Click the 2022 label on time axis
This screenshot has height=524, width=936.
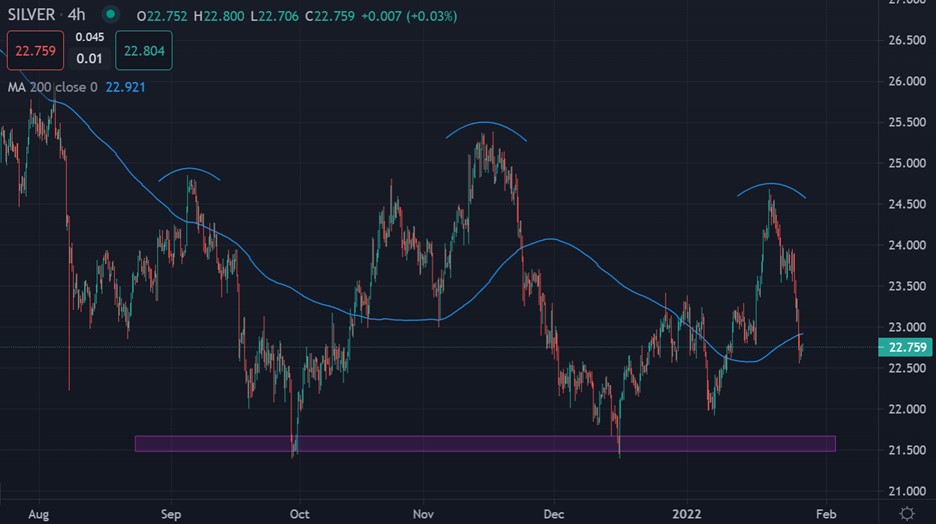[x=688, y=512]
